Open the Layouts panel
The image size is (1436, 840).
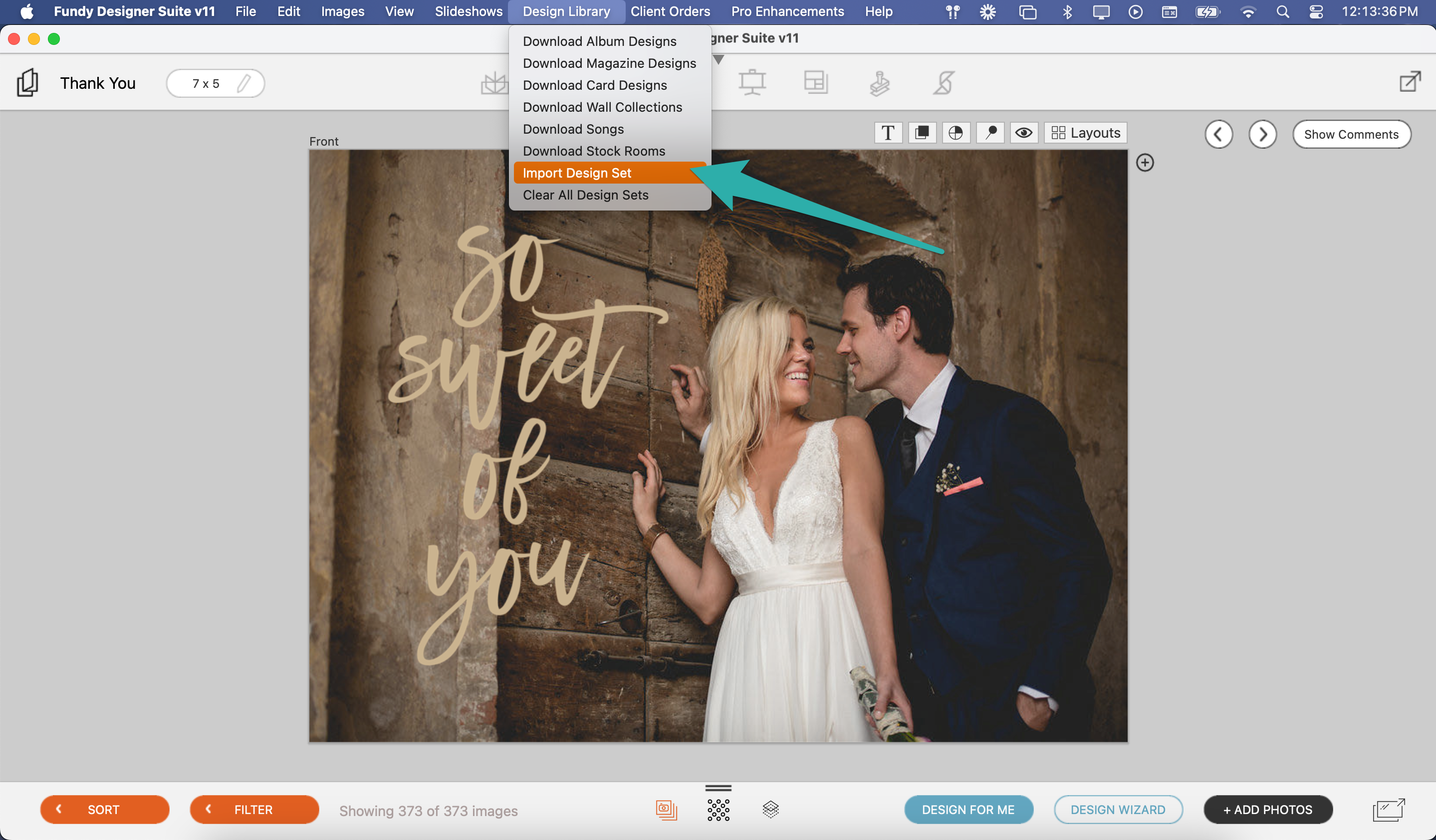tap(1086, 133)
